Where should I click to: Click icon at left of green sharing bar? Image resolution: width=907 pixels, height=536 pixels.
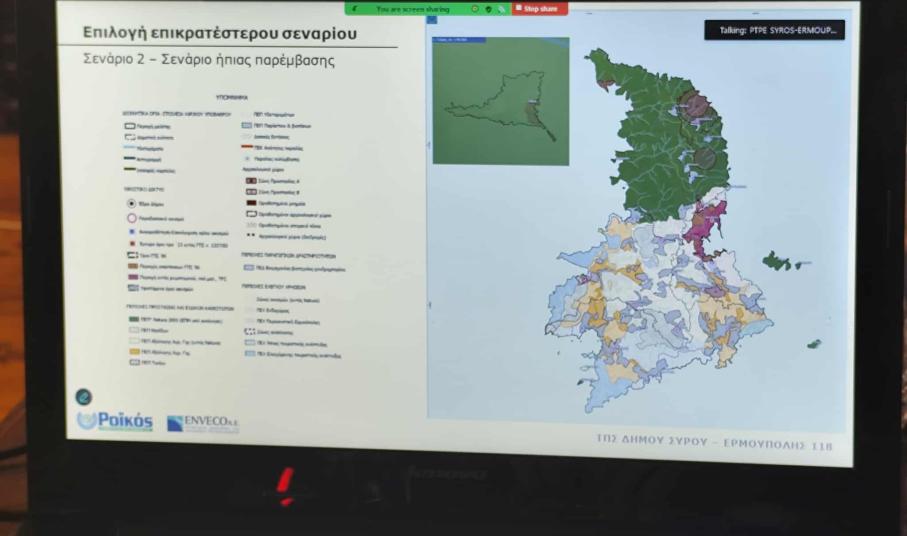(354, 8)
